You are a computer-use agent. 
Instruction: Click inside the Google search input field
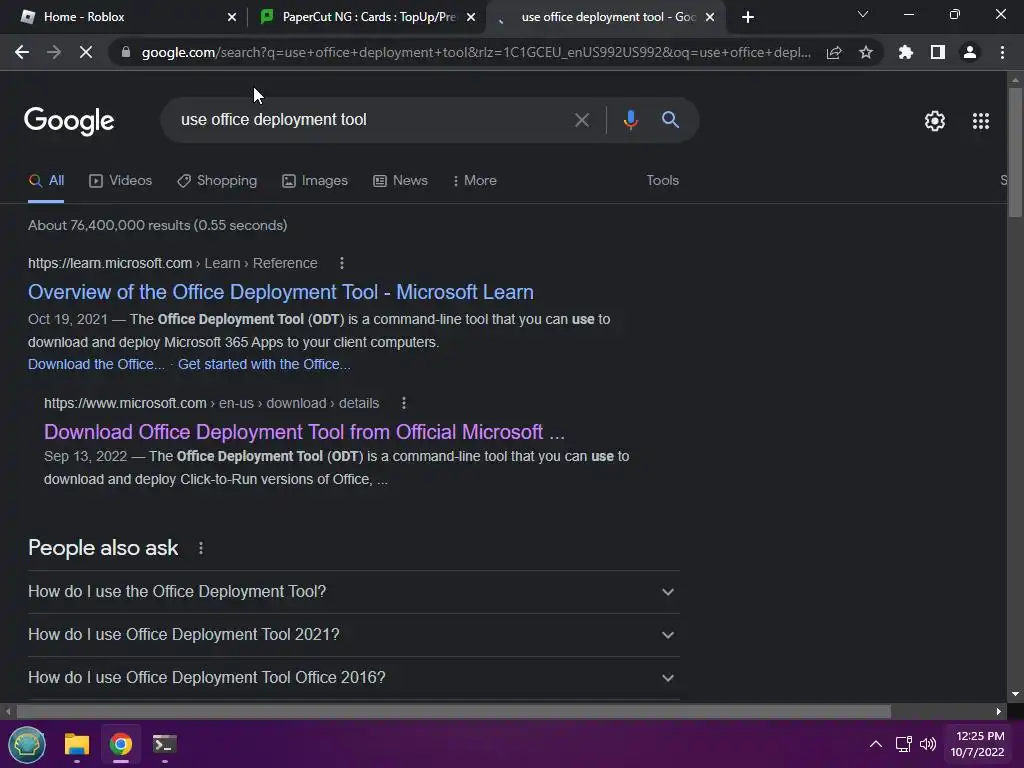pyautogui.click(x=372, y=120)
